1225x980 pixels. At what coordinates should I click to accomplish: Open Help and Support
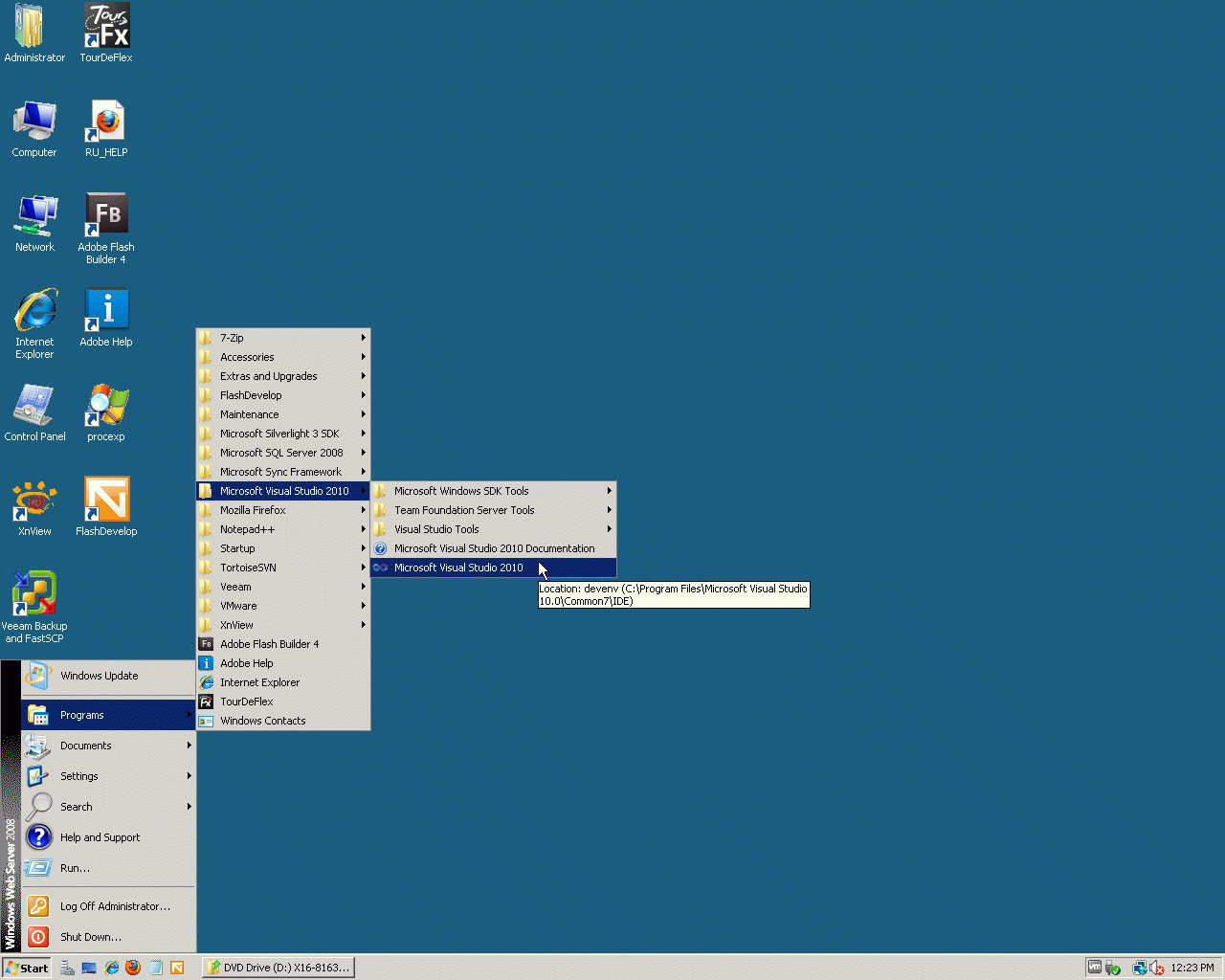pyautogui.click(x=108, y=837)
